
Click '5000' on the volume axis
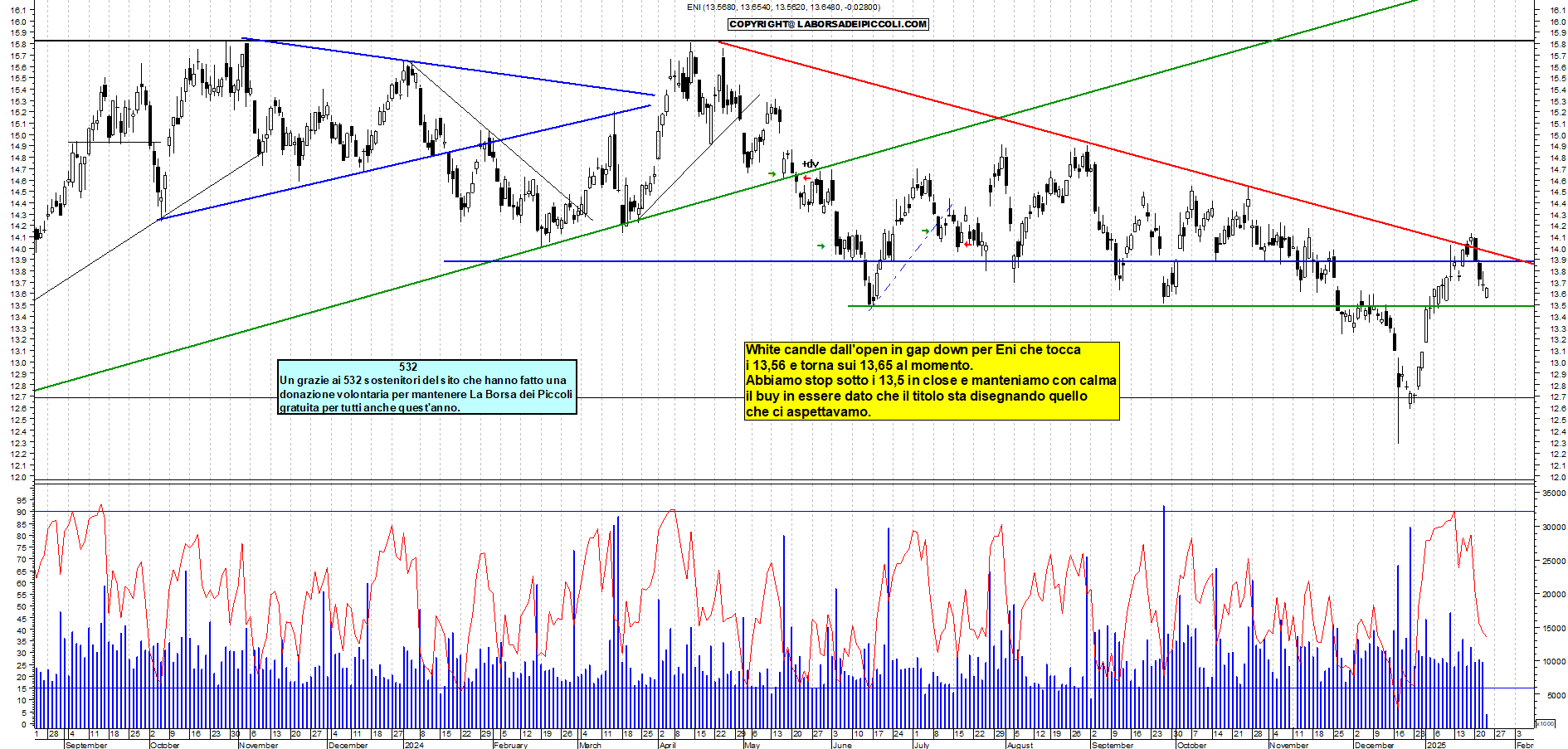click(x=1556, y=695)
